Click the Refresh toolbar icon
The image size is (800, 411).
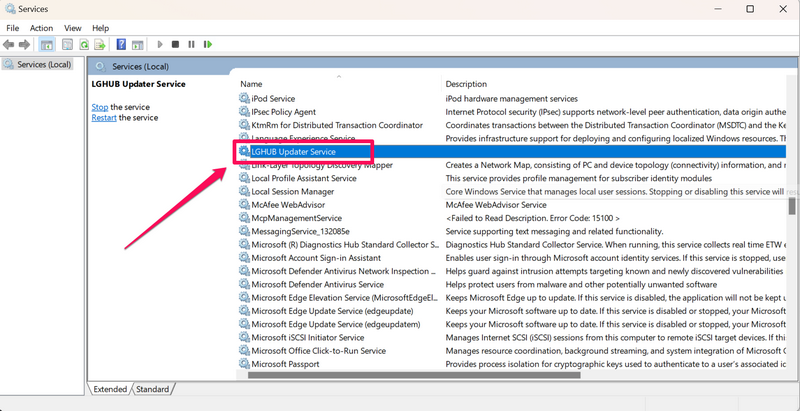[x=84, y=44]
